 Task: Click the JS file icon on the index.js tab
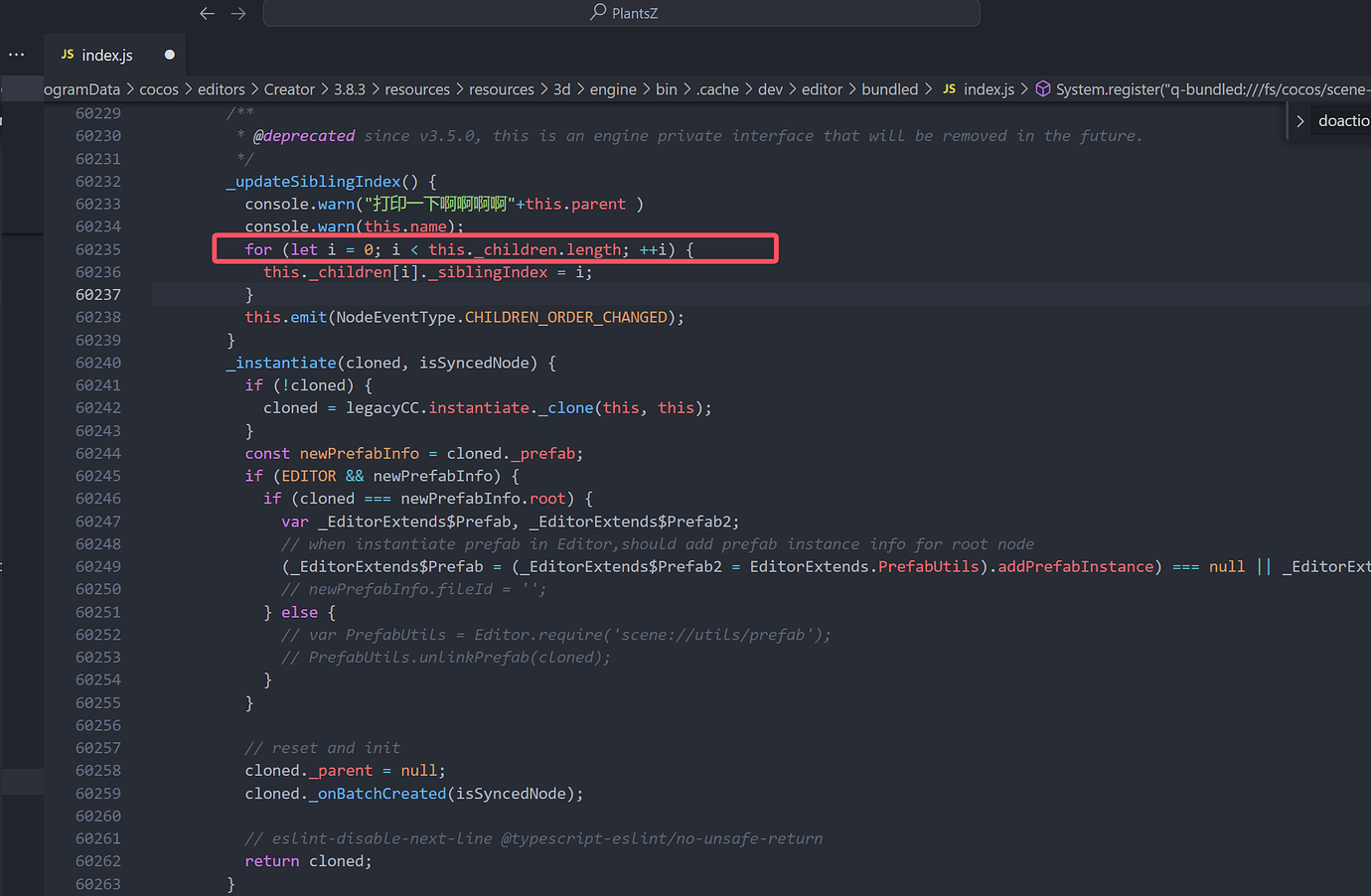click(66, 55)
